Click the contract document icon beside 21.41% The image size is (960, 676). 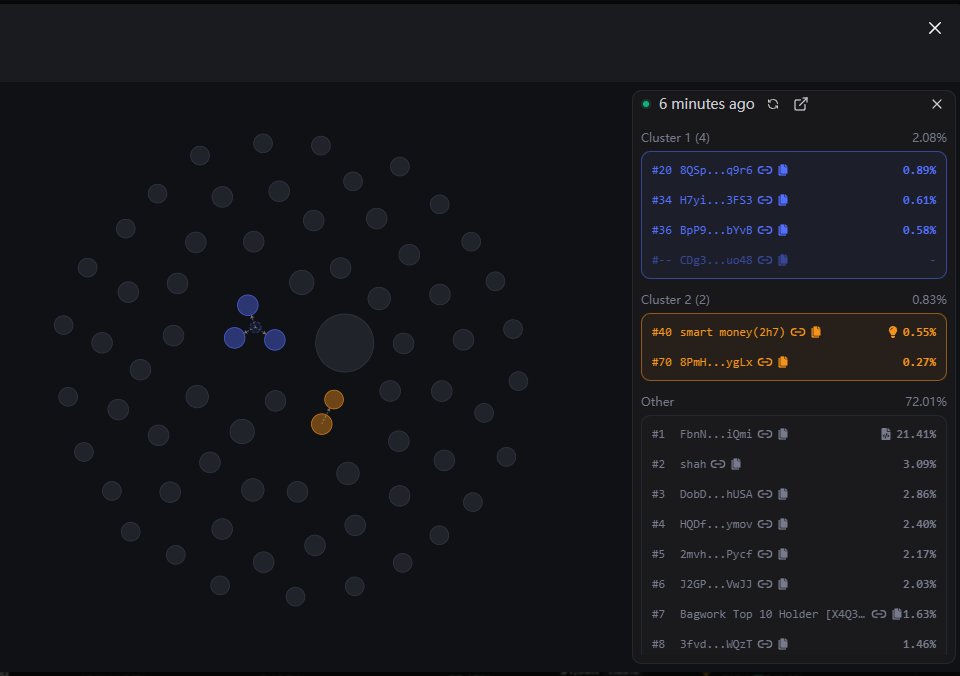pyautogui.click(x=885, y=434)
